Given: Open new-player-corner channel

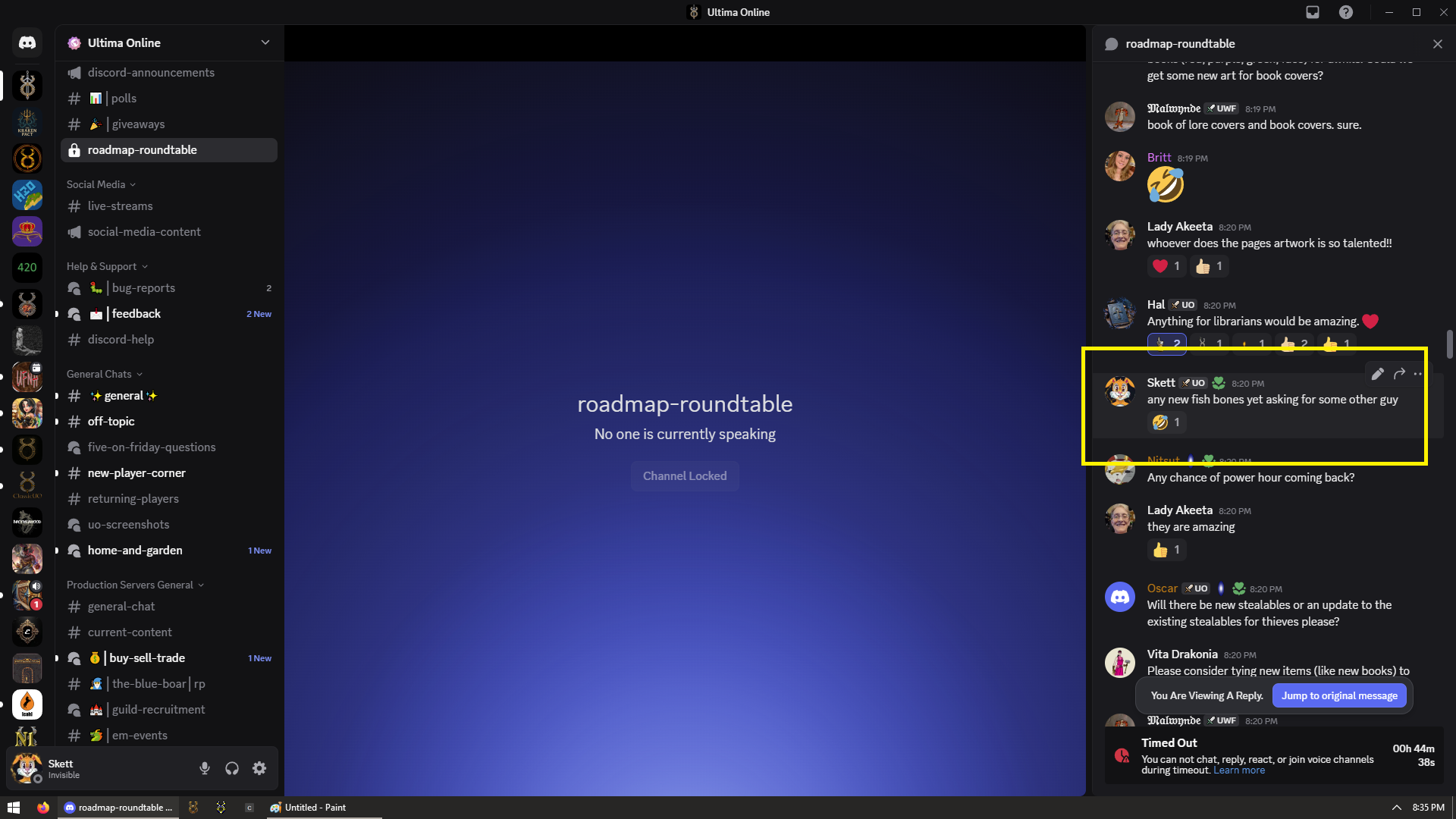Looking at the screenshot, I should (169, 473).
